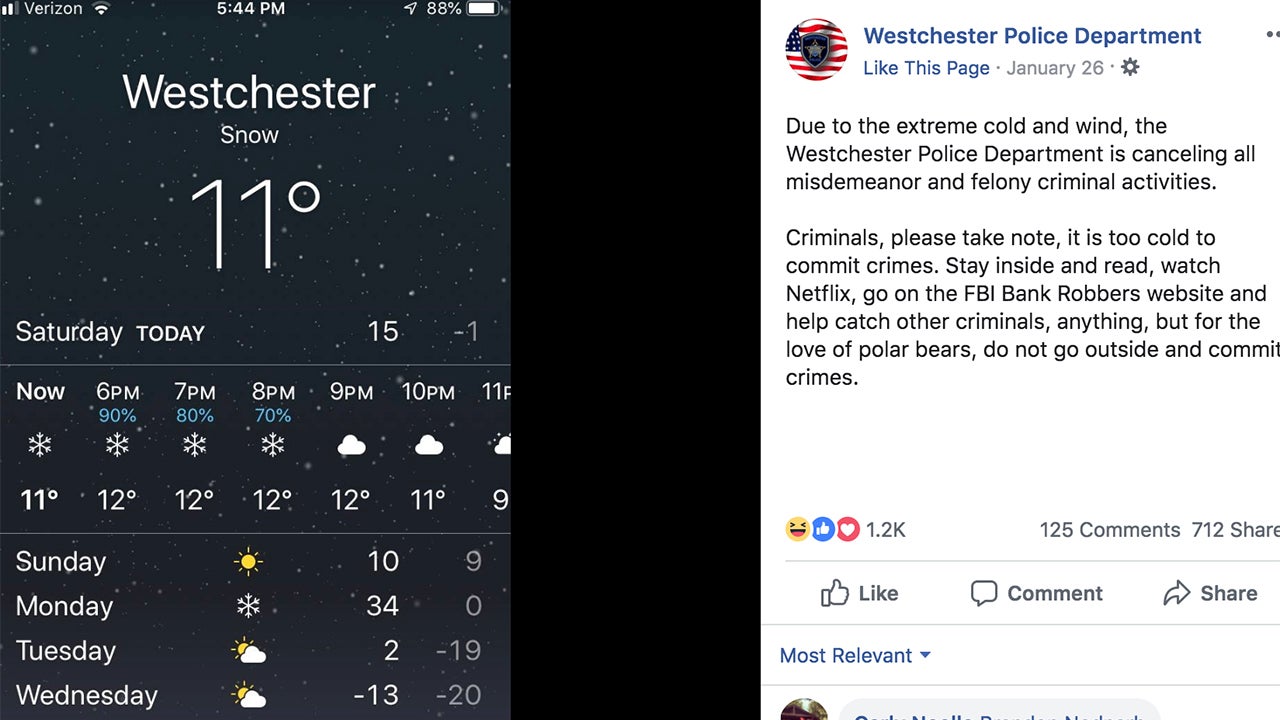Tap the cloud icon under 9PM

pos(351,445)
